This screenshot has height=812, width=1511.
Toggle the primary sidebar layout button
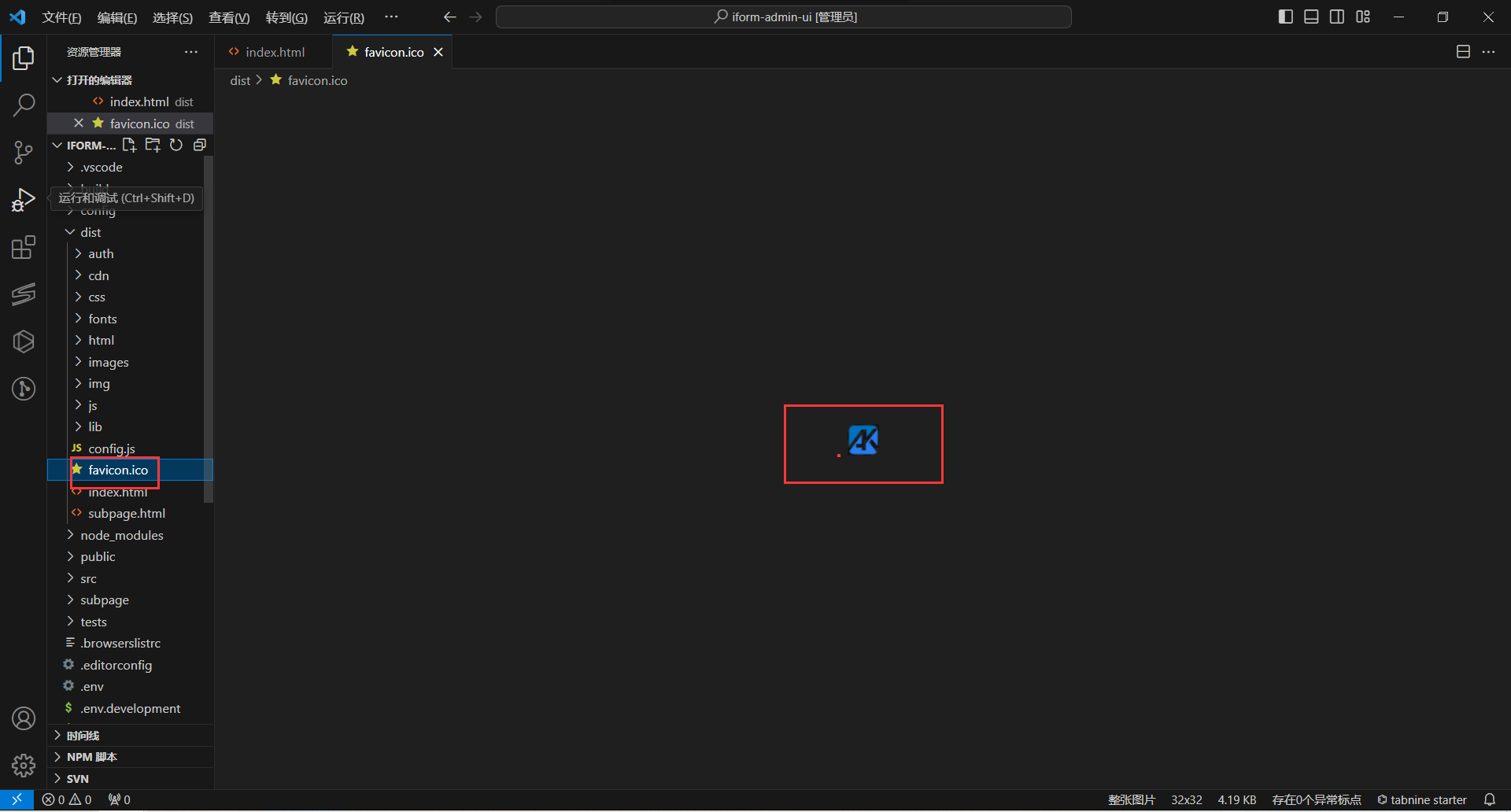point(1286,17)
